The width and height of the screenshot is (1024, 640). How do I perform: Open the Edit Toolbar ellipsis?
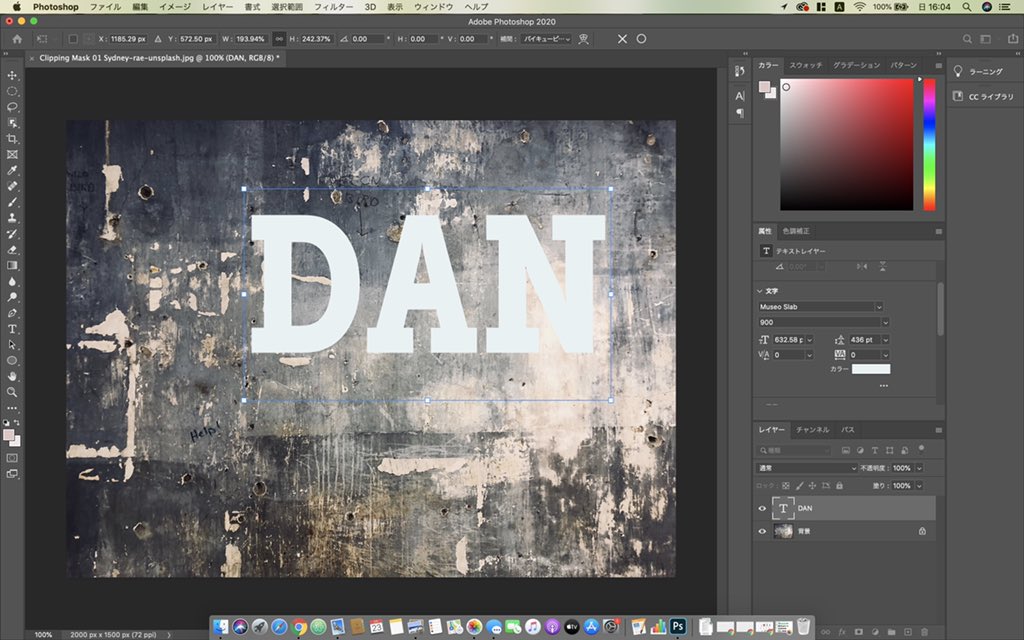12,408
